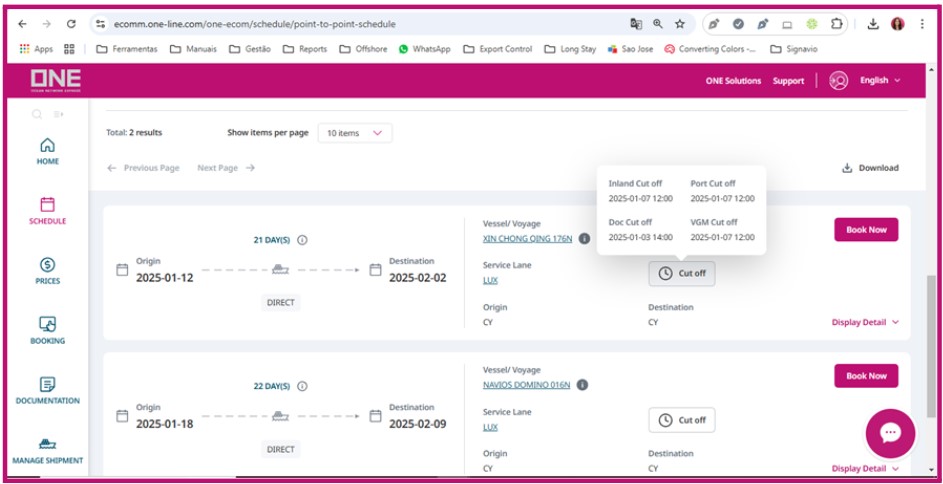Image resolution: width=943 pixels, height=484 pixels.
Task: Click the page vertical scrollbar
Action: (931, 346)
